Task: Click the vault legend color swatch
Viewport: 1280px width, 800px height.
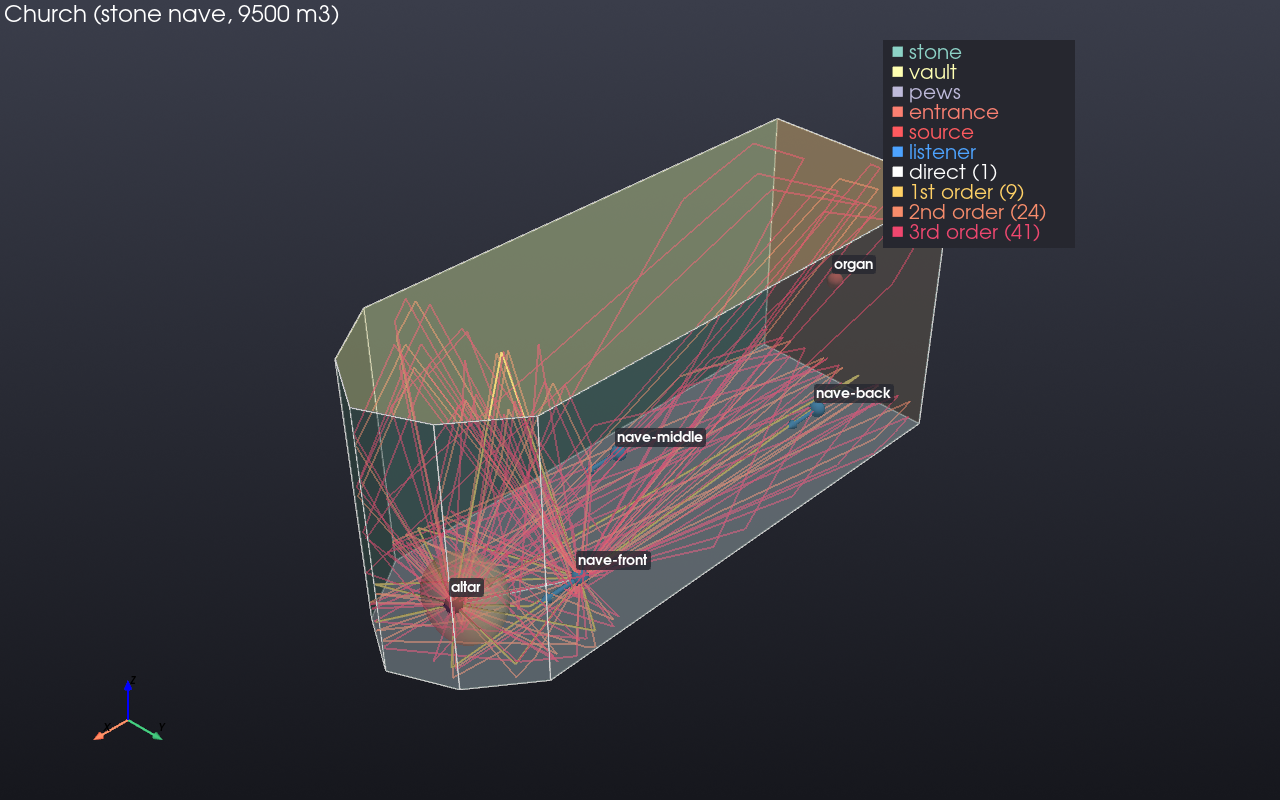Action: tap(897, 72)
